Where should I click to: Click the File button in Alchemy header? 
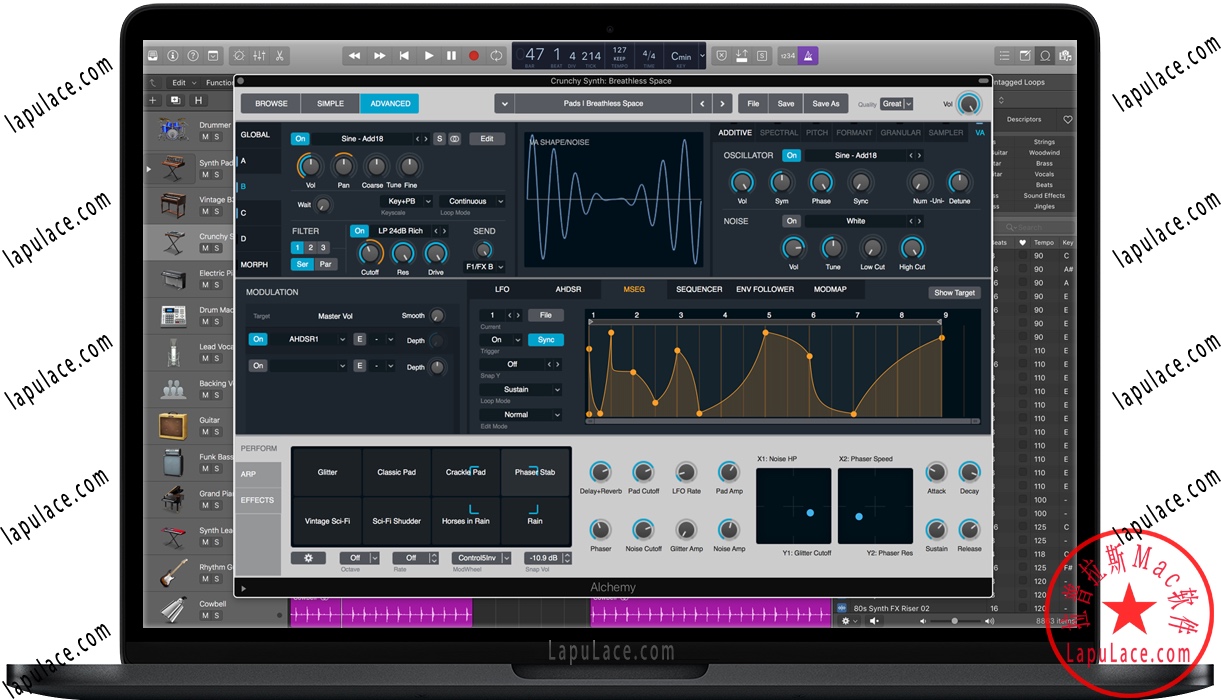753,103
